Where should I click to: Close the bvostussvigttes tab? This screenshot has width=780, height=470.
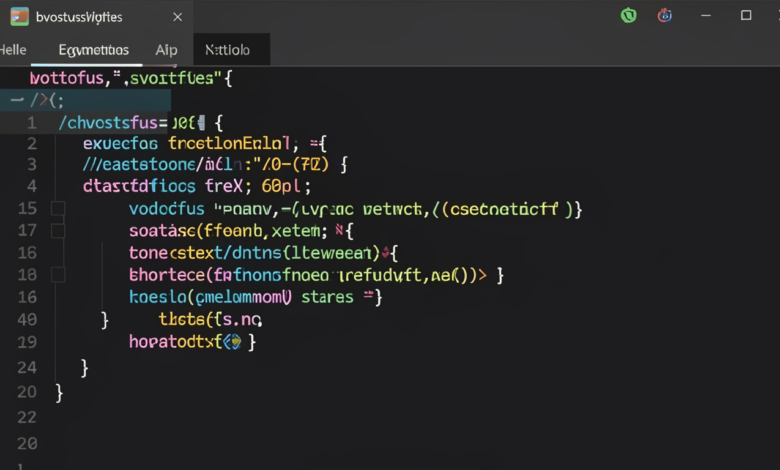click(x=178, y=17)
